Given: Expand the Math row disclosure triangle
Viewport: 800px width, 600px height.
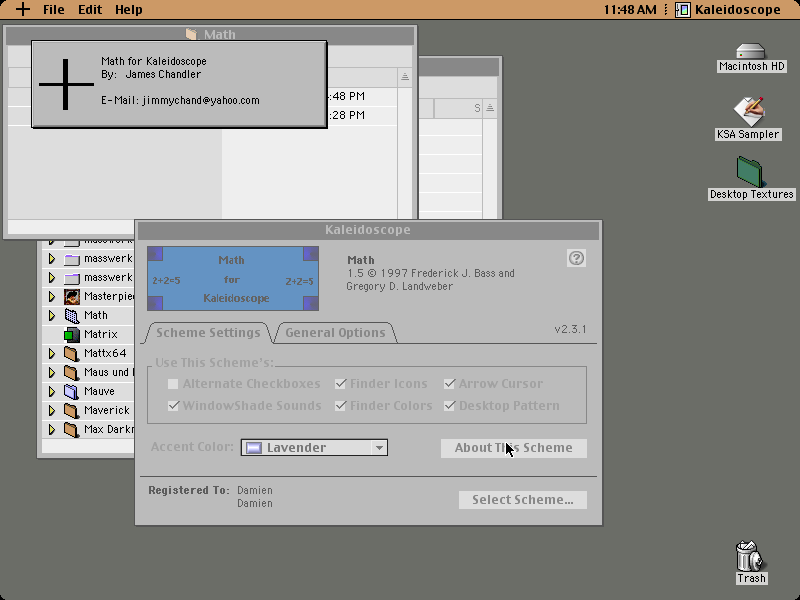Looking at the screenshot, I should (x=52, y=315).
